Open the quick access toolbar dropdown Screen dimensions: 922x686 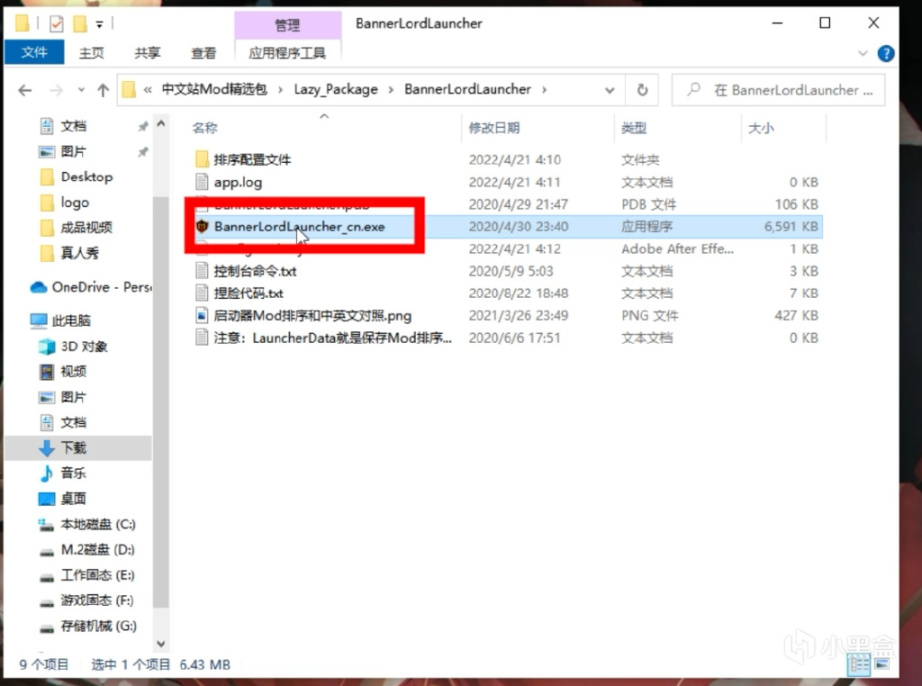pyautogui.click(x=99, y=24)
